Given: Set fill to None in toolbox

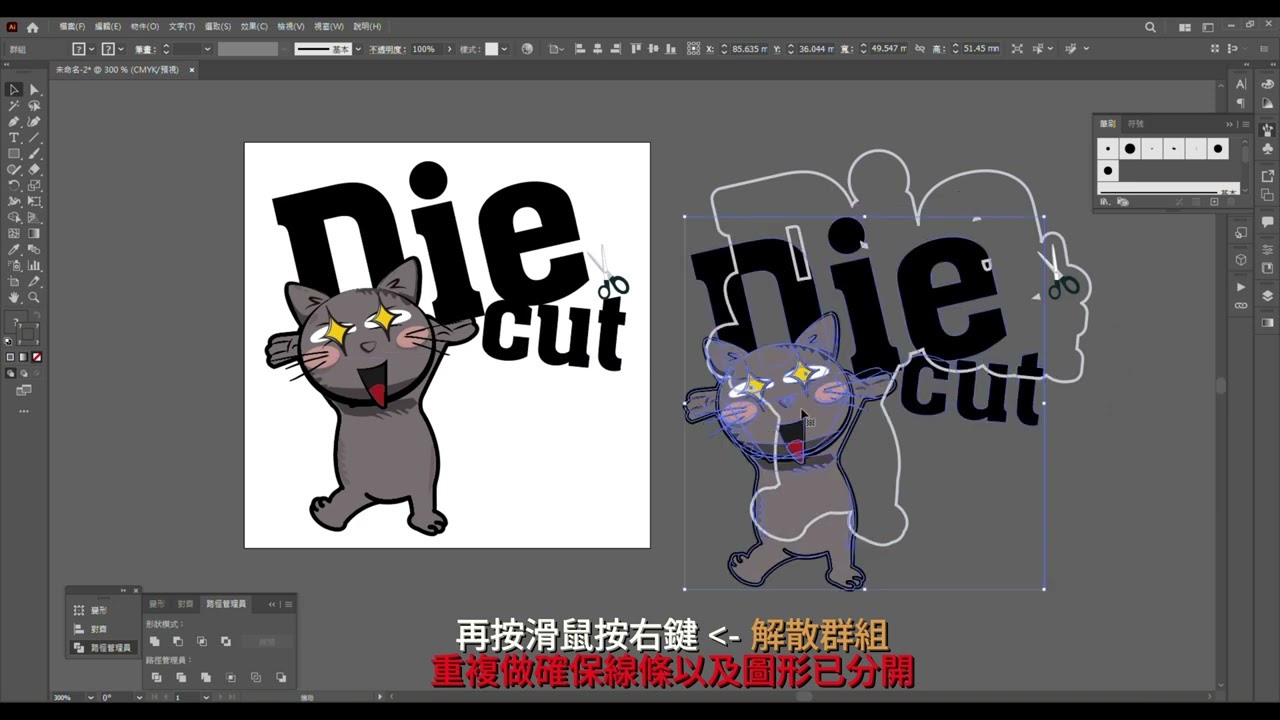Looking at the screenshot, I should pyautogui.click(x=37, y=357).
